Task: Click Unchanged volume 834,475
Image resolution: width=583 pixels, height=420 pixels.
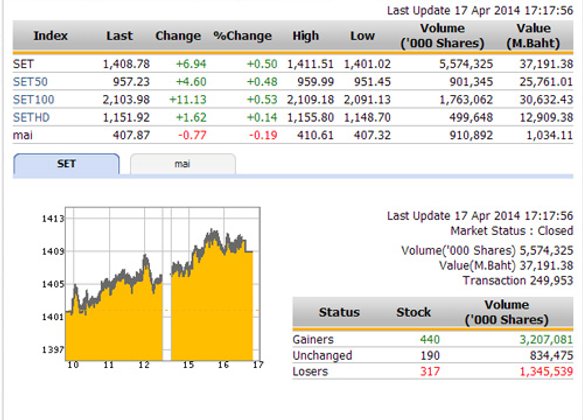Action: pyautogui.click(x=551, y=355)
